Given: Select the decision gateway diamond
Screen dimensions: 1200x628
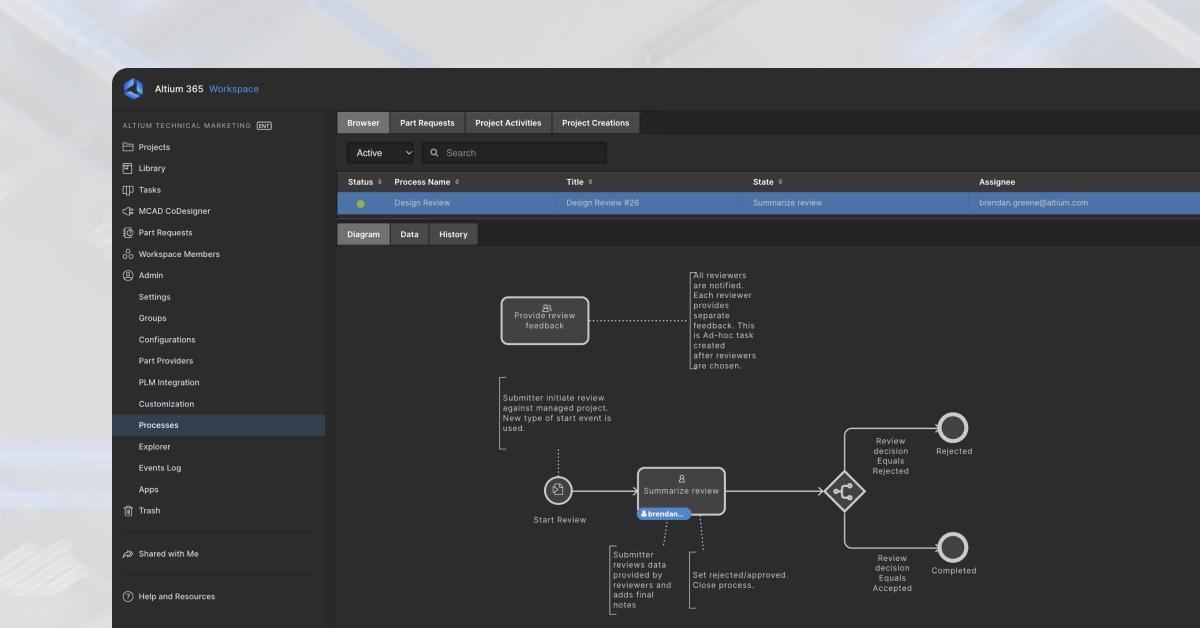Looking at the screenshot, I should point(844,491).
